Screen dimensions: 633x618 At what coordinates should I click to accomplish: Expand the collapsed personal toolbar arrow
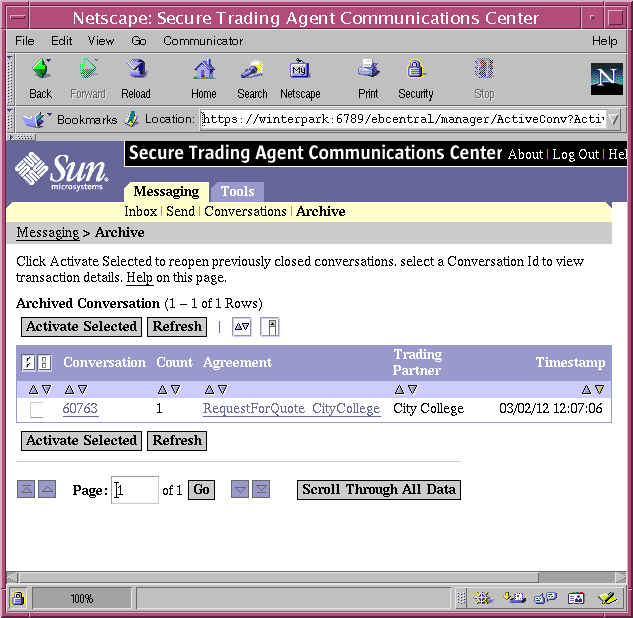coord(22,137)
